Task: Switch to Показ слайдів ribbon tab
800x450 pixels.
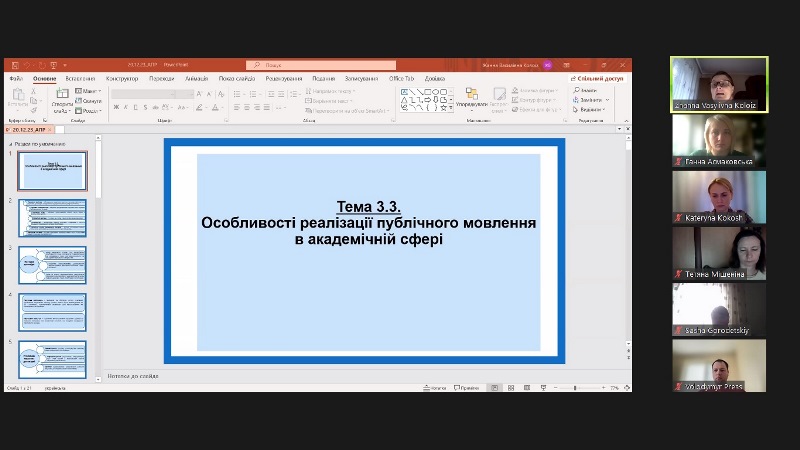Action: pos(237,79)
